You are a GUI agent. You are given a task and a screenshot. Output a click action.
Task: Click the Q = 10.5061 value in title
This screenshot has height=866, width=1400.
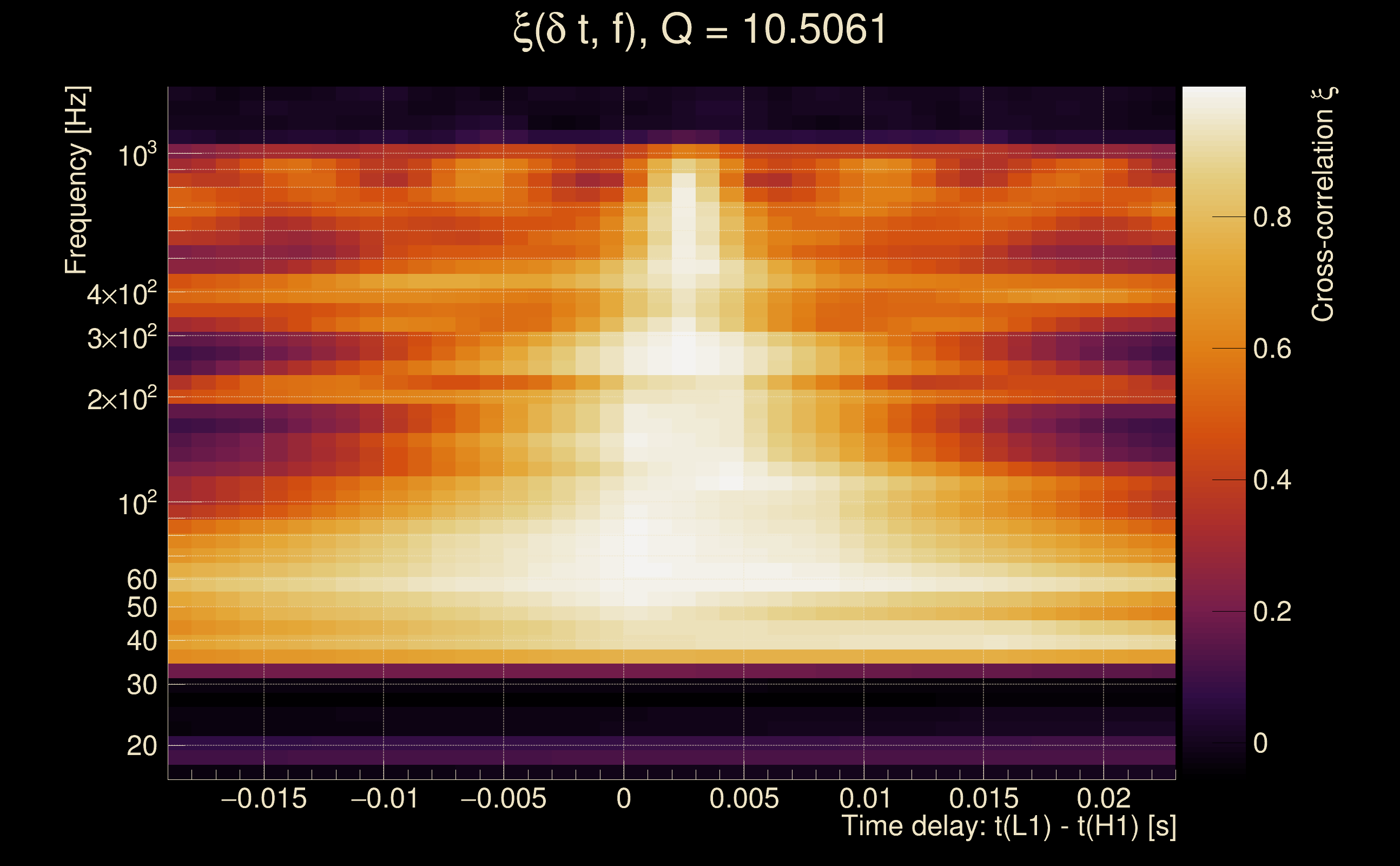click(774, 30)
